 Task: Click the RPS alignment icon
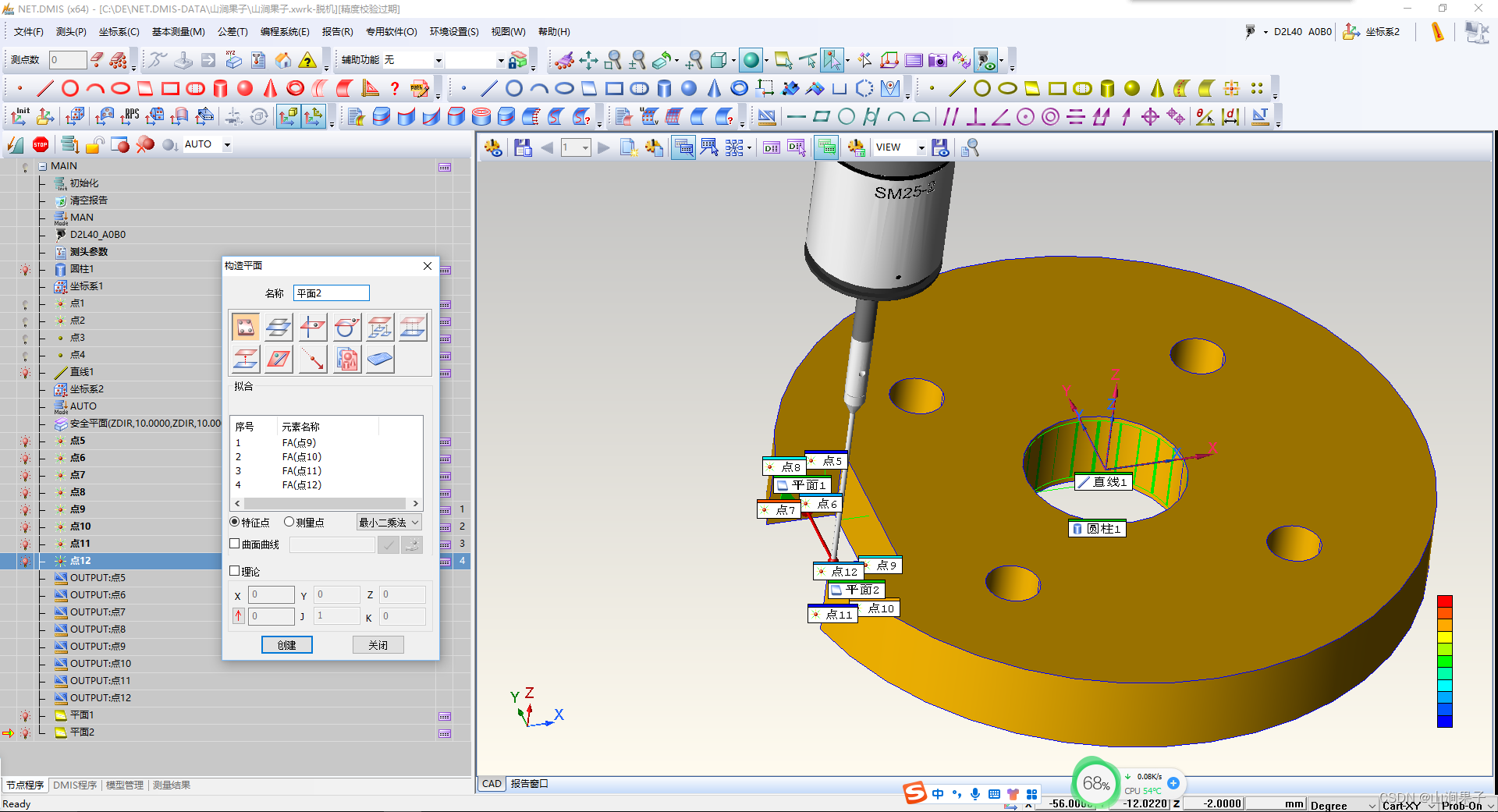point(130,117)
